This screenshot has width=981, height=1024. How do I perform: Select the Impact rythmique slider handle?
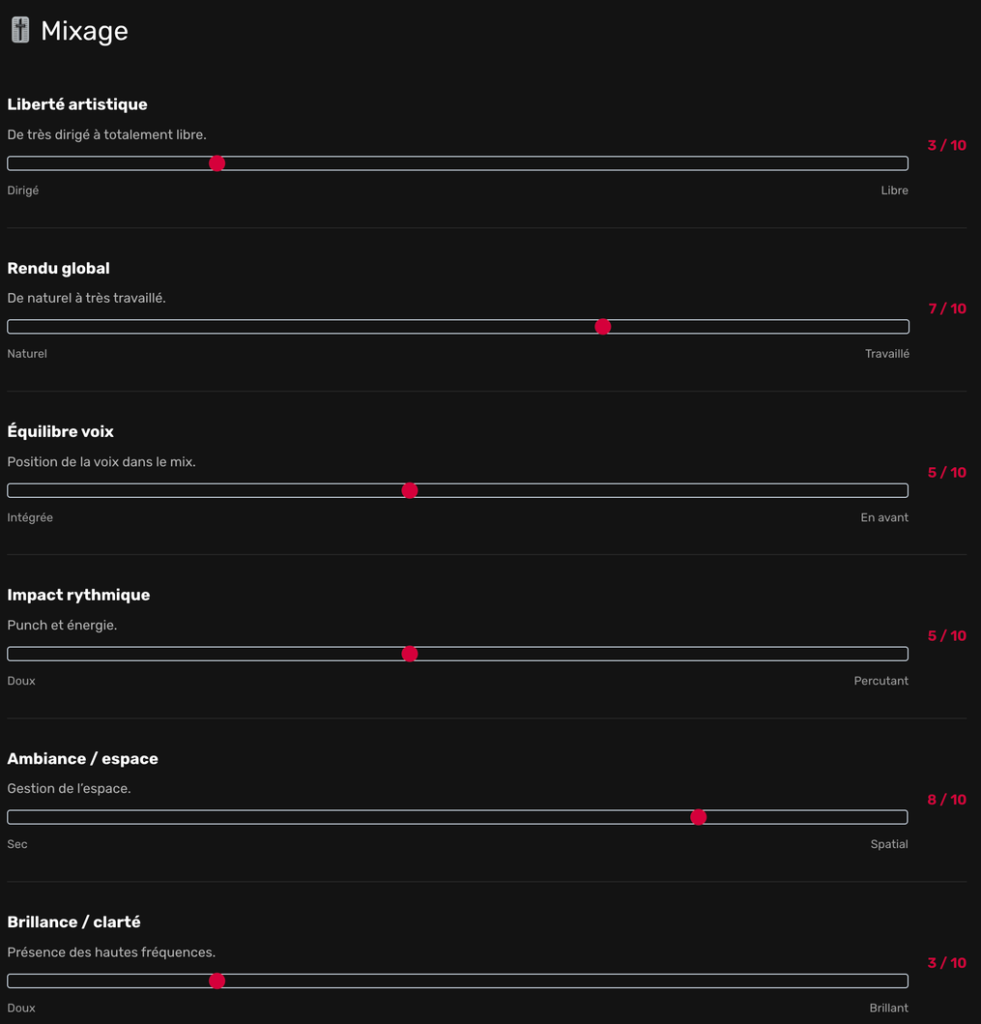click(x=409, y=653)
